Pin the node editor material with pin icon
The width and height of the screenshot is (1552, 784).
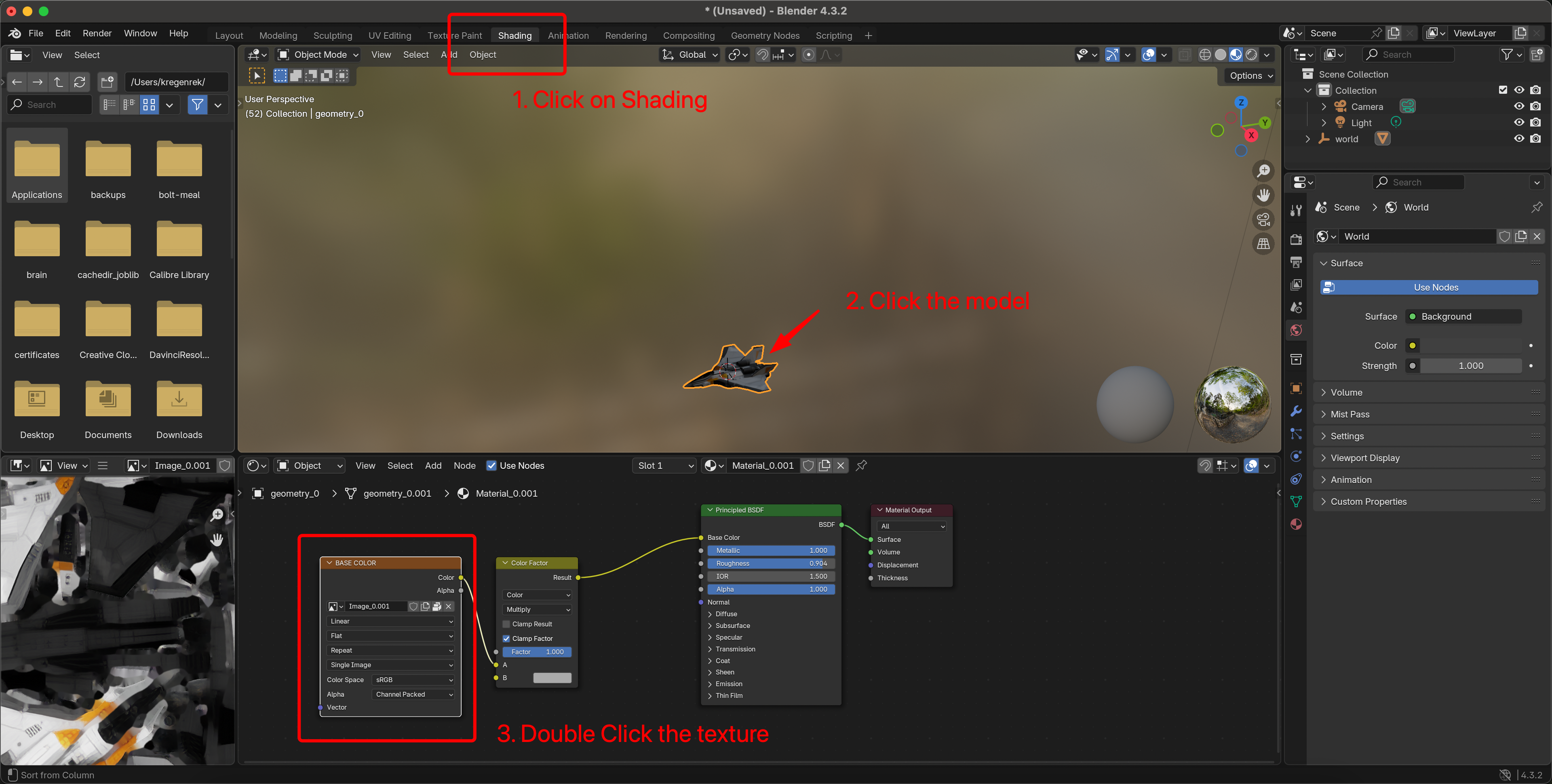[862, 465]
